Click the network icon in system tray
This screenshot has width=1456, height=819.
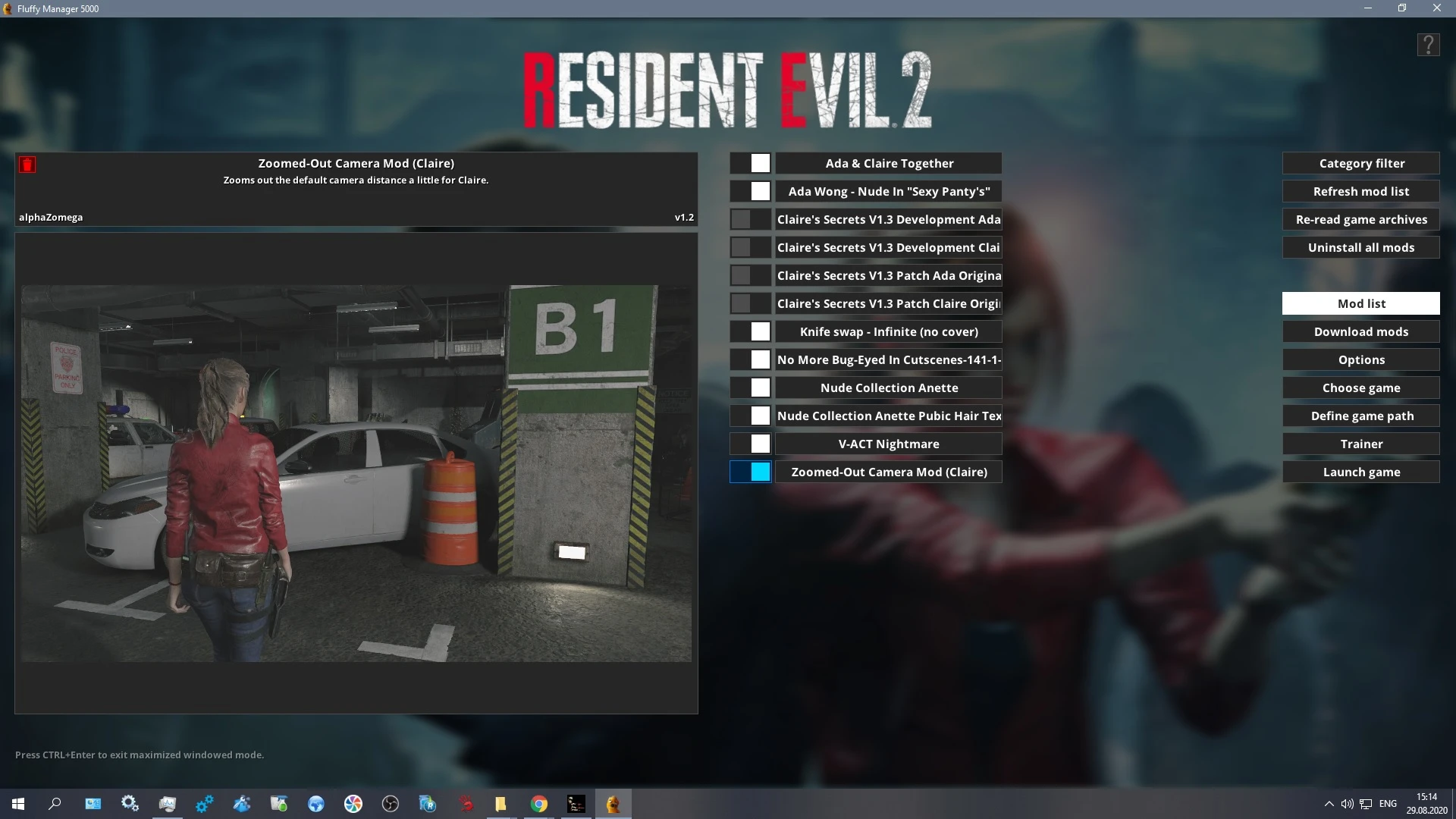tap(1366, 803)
